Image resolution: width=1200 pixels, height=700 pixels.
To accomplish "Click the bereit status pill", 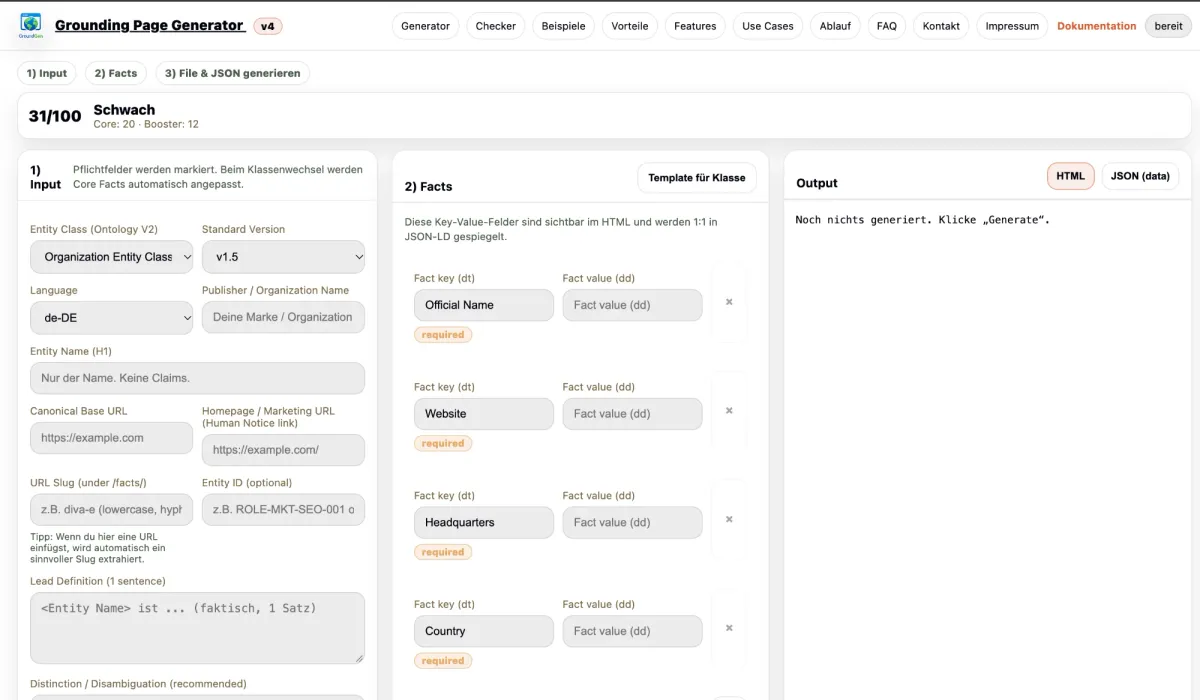I will tap(1168, 26).
